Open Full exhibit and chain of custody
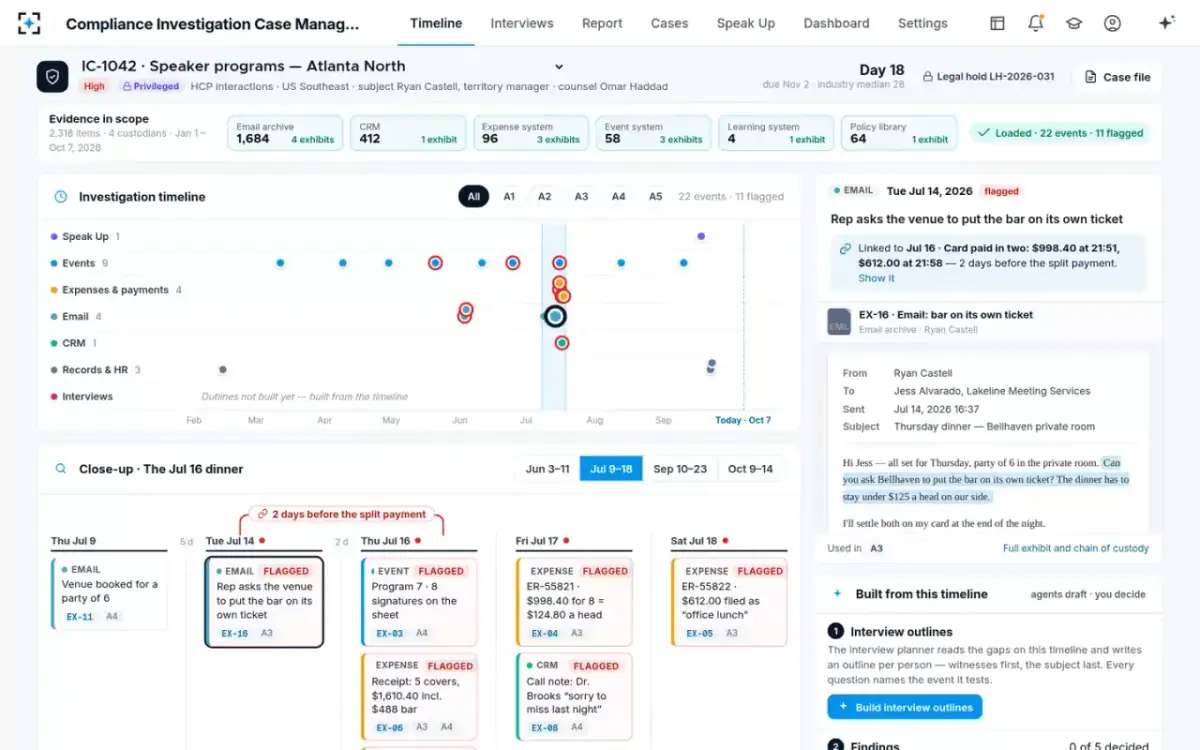This screenshot has height=750, width=1200. 1076,548
